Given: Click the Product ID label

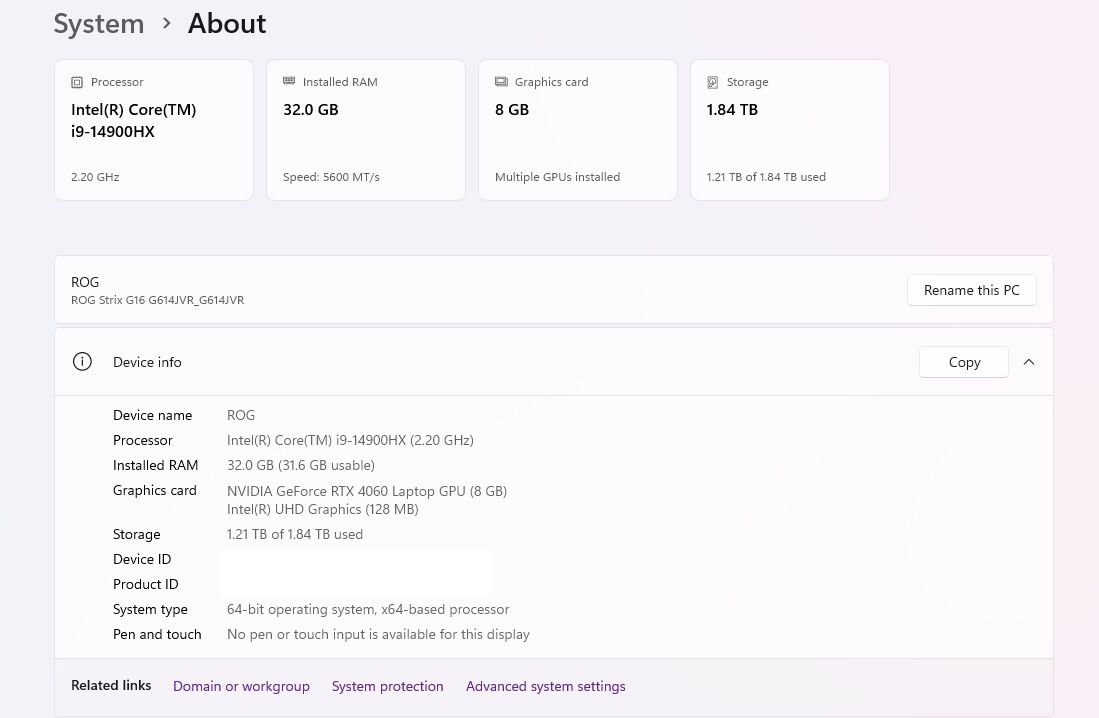Looking at the screenshot, I should tap(146, 584).
